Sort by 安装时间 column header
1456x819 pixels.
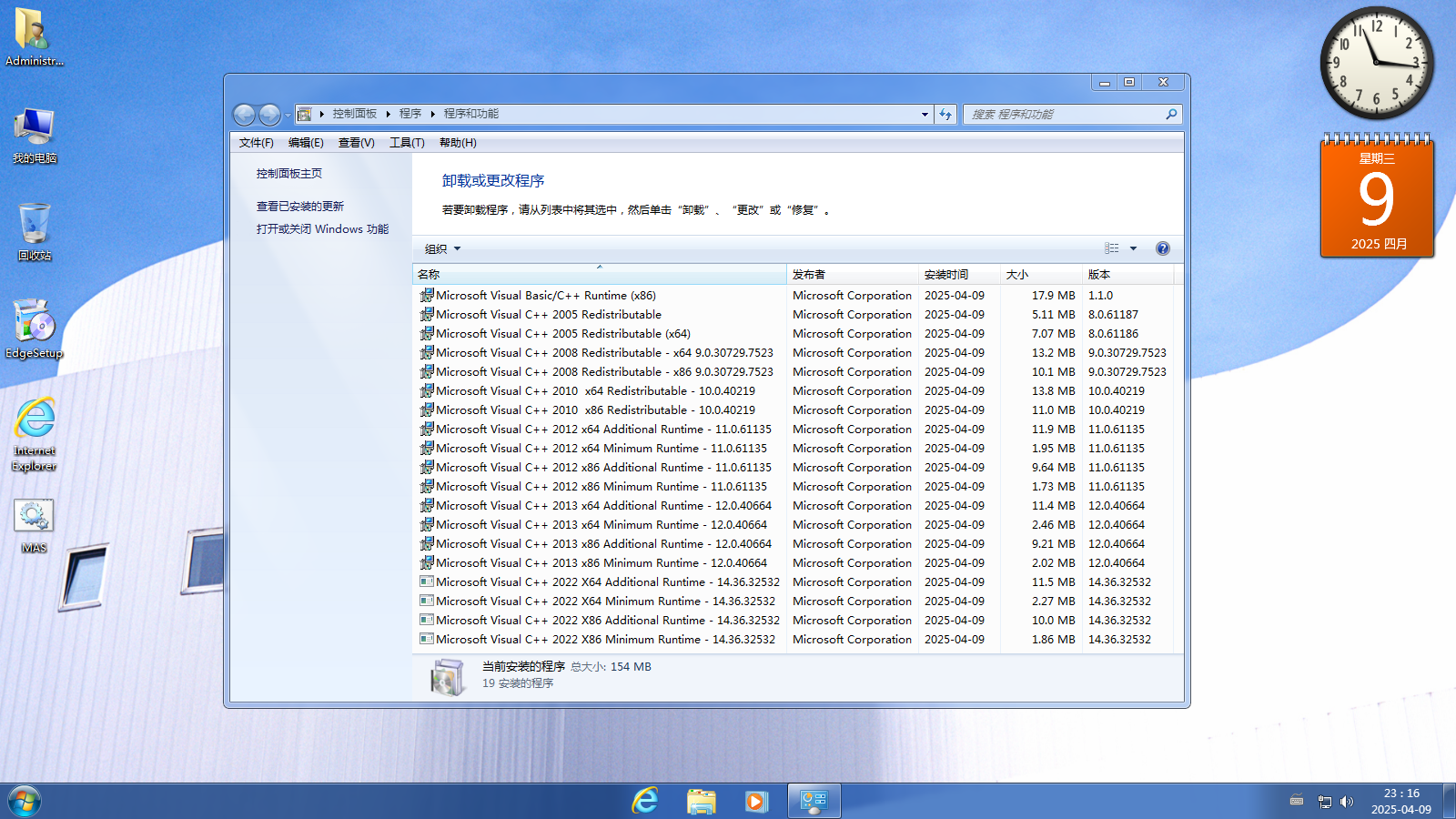tap(960, 274)
